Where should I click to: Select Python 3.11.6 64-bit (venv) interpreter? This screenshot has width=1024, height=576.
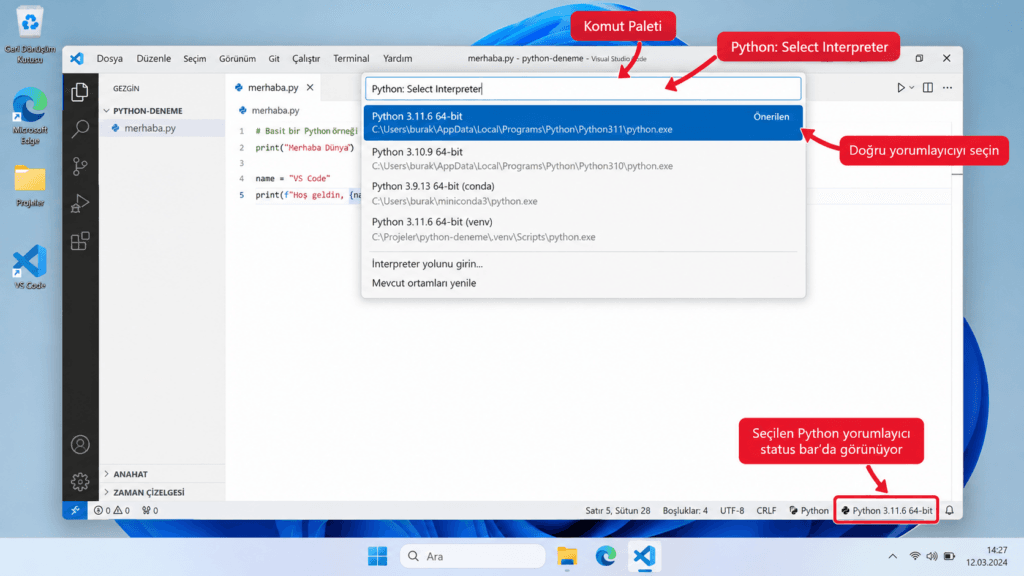click(x=583, y=229)
